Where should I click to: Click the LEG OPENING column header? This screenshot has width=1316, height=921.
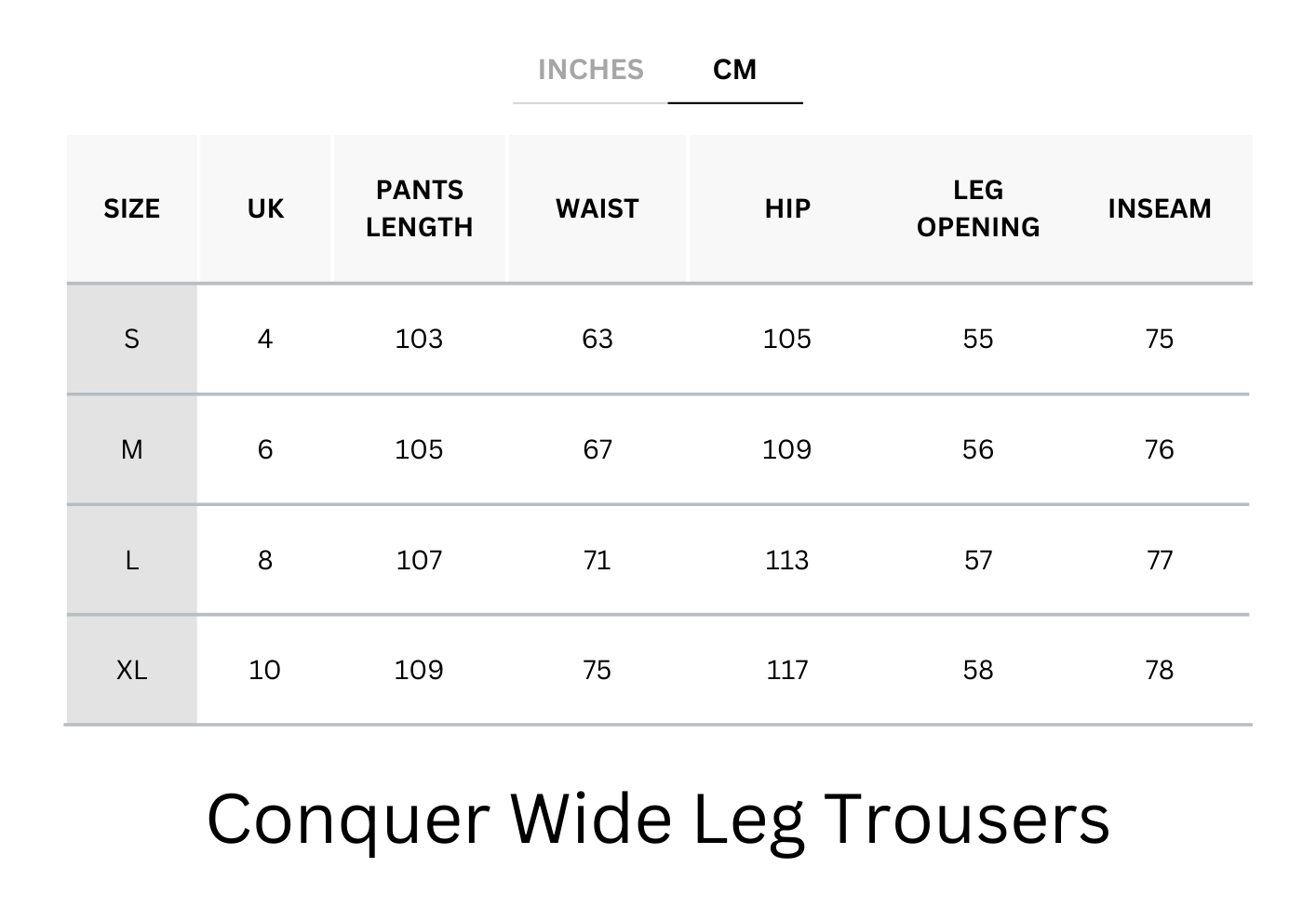click(977, 208)
